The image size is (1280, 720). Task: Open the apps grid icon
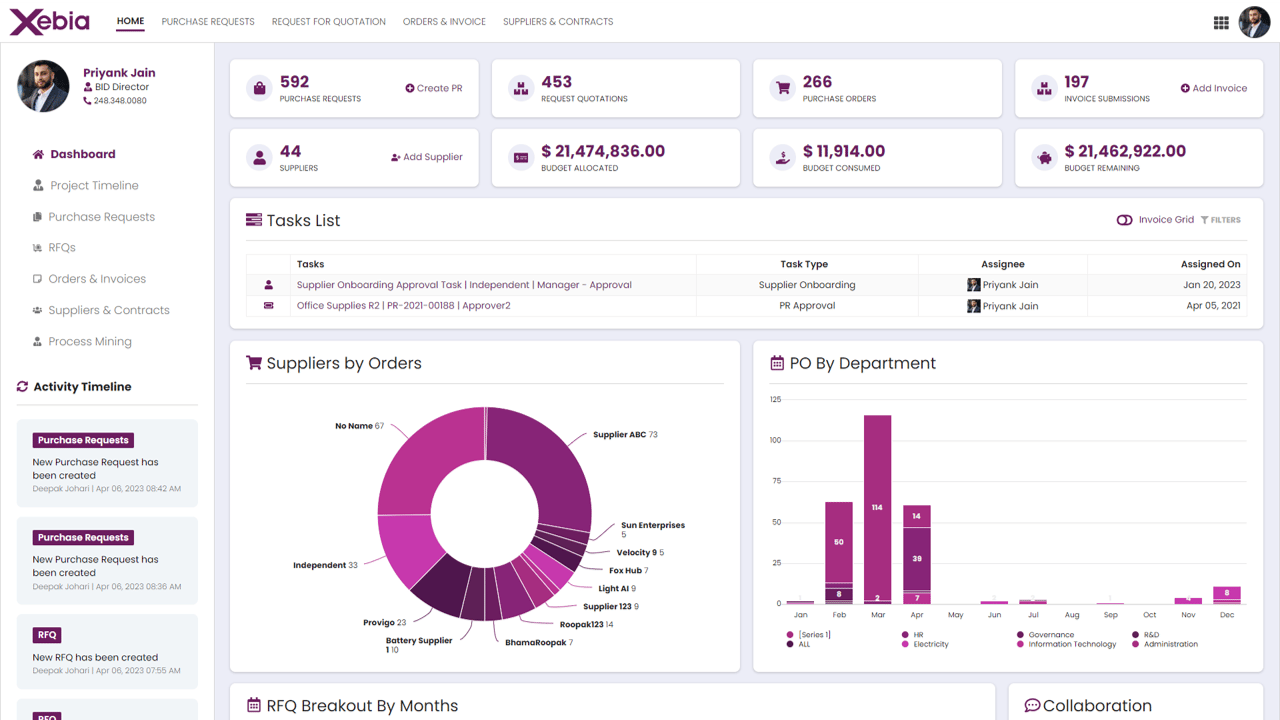1221,22
